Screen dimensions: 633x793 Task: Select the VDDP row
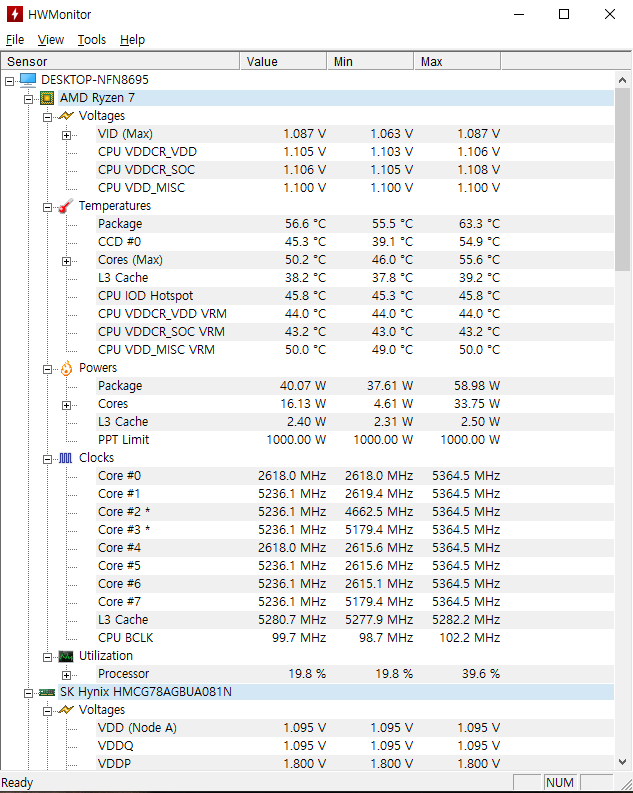click(x=355, y=764)
